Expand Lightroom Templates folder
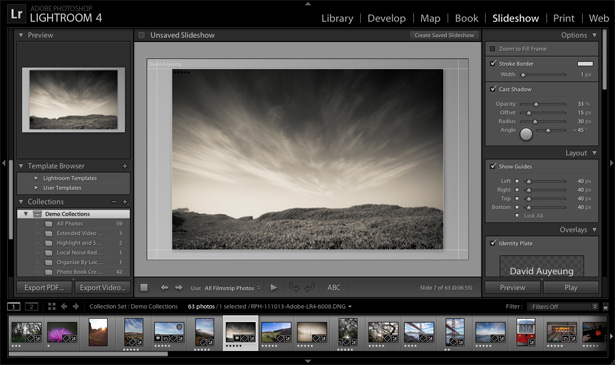This screenshot has width=615, height=365. [x=36, y=178]
